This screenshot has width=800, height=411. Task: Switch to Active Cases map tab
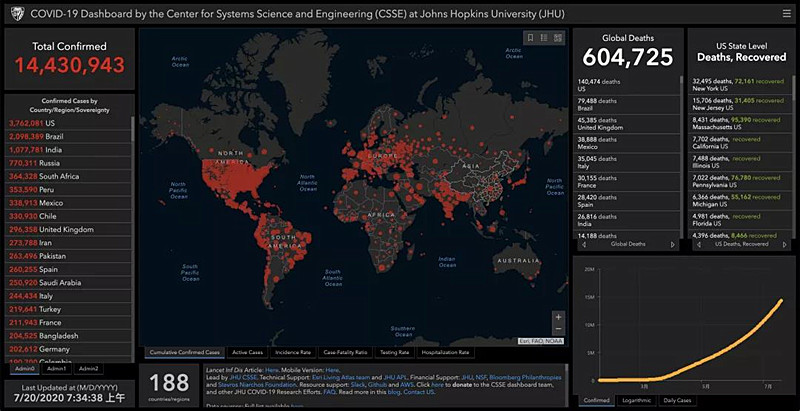[247, 352]
